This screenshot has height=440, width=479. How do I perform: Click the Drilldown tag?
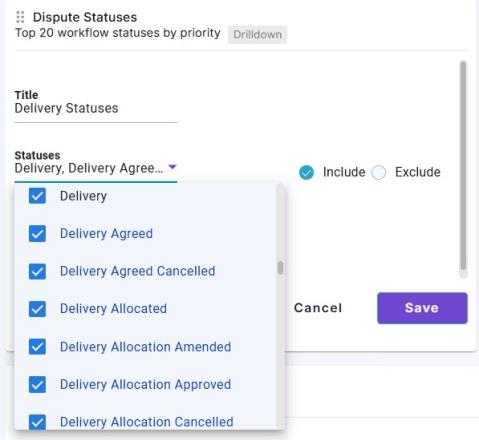[257, 34]
